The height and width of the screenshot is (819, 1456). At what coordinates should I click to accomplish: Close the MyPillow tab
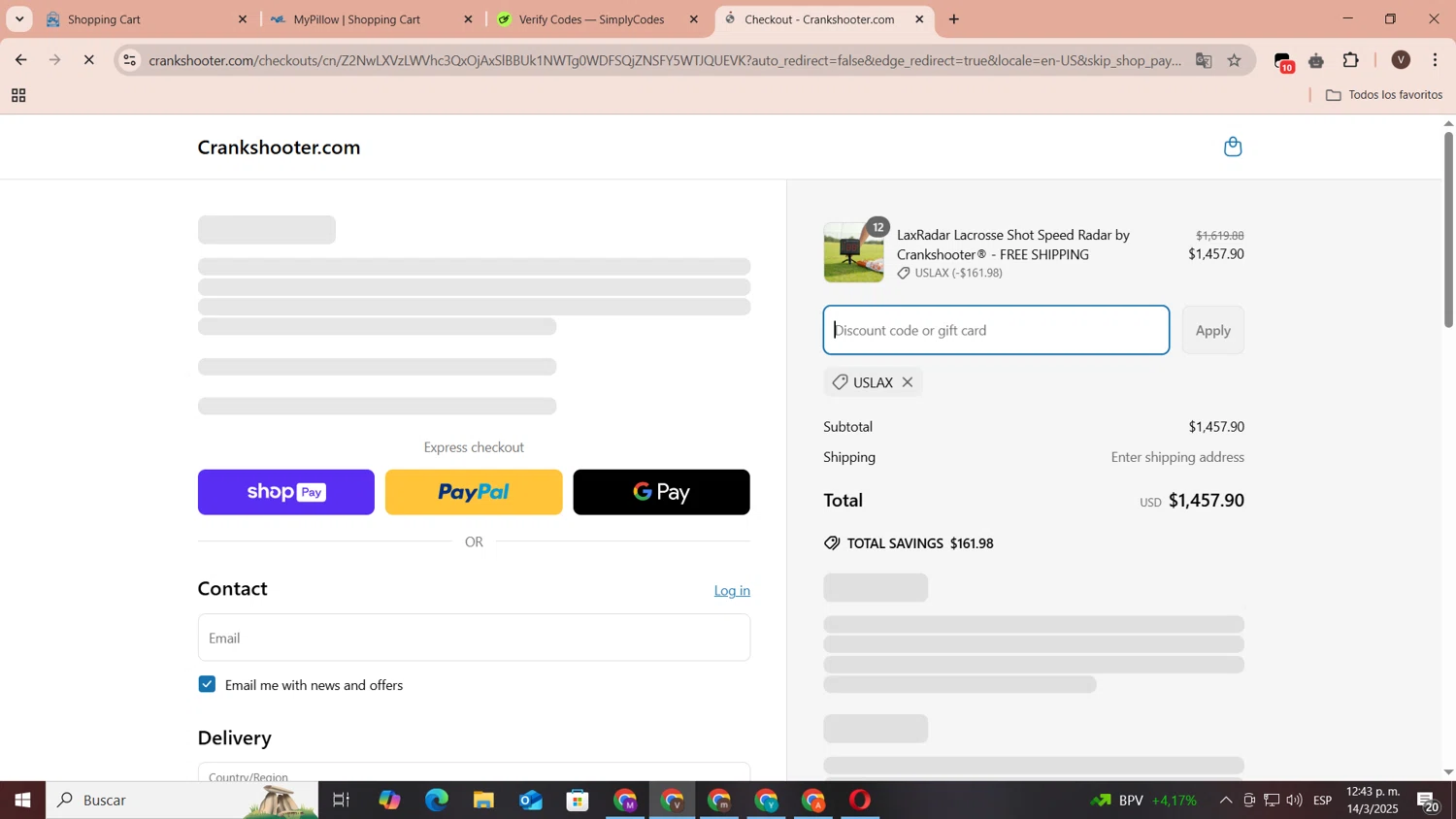[x=468, y=19]
